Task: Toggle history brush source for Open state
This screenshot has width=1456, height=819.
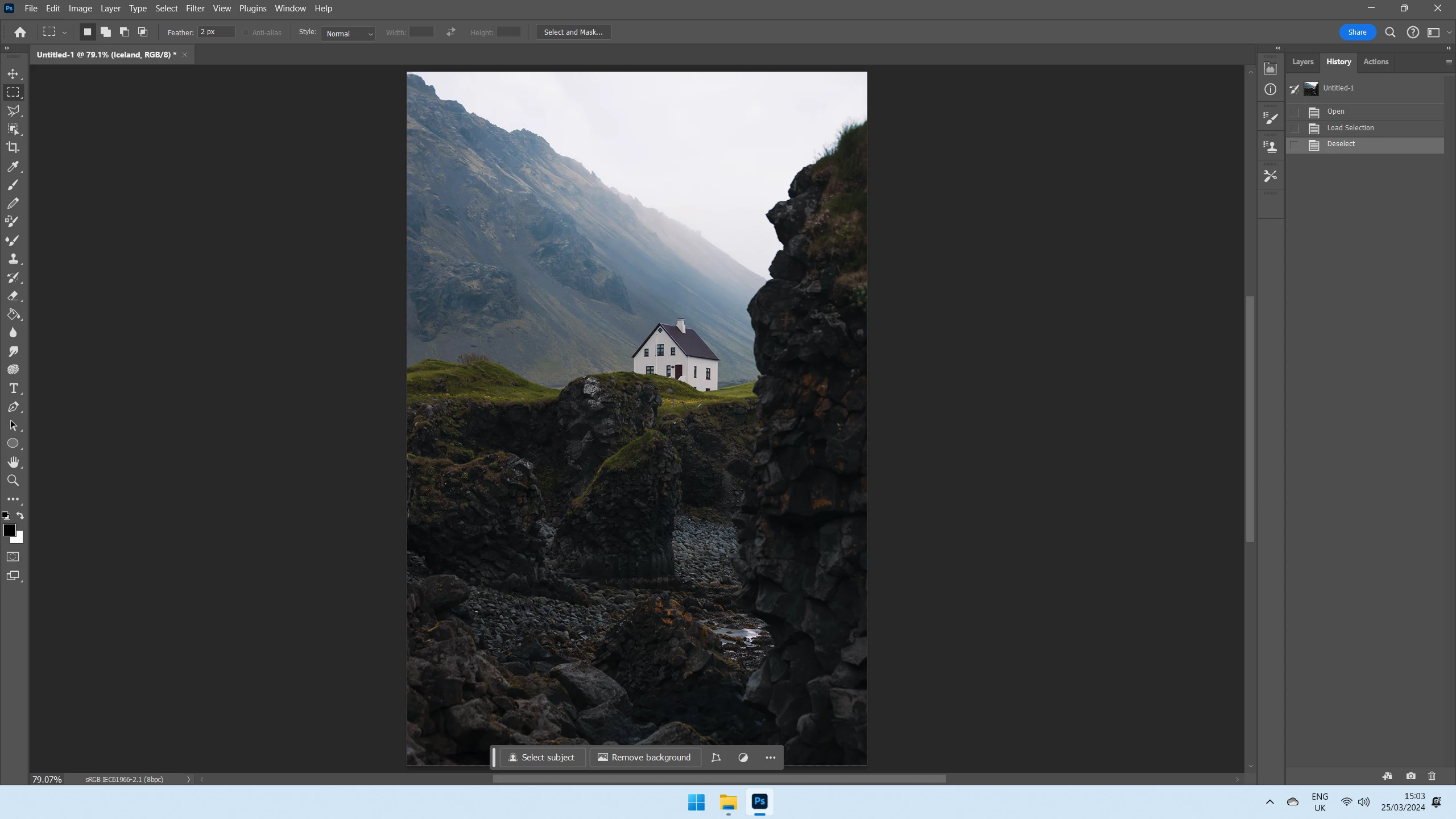Action: [x=1294, y=112]
